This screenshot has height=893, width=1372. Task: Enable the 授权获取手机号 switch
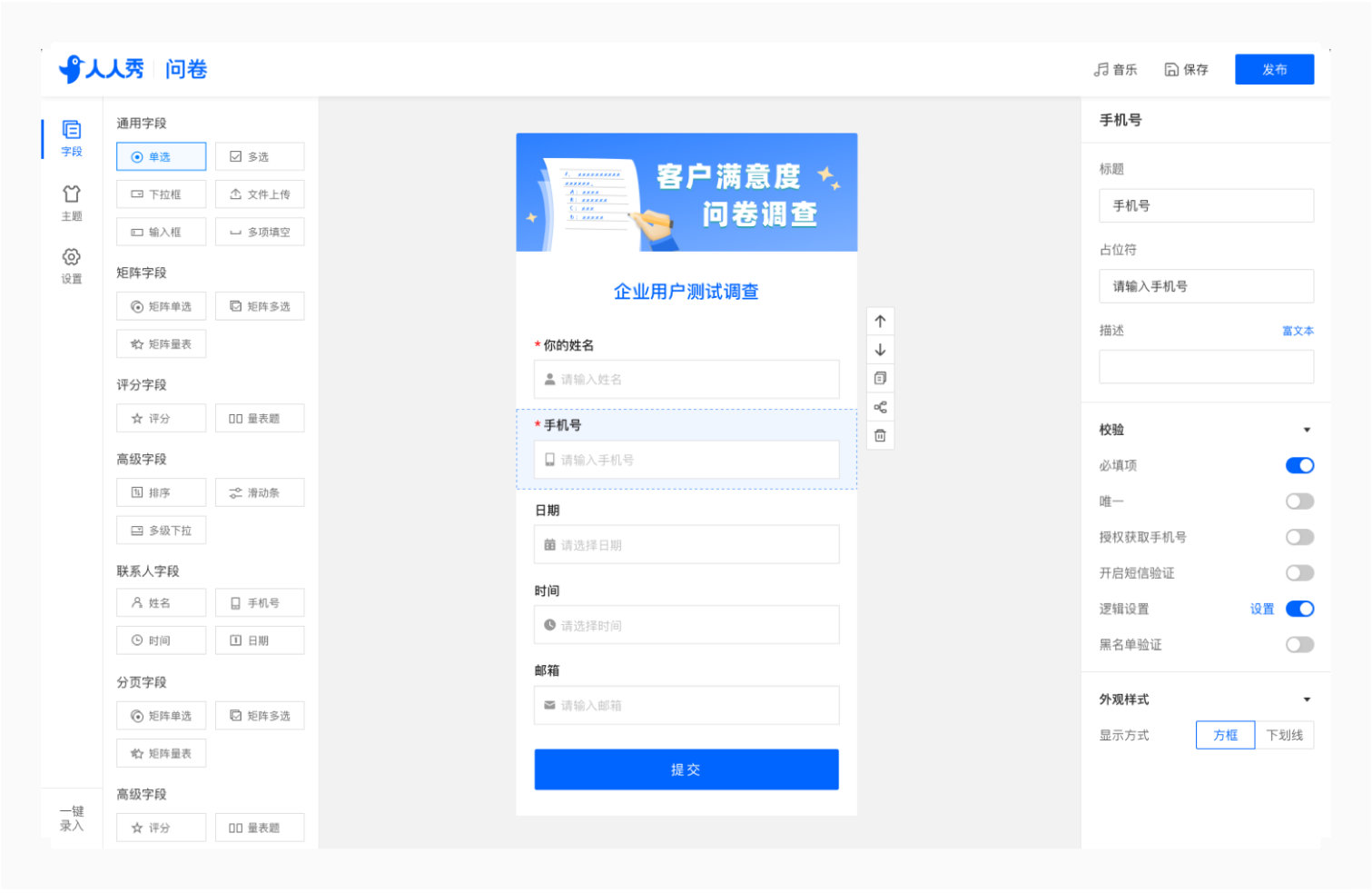1299,537
